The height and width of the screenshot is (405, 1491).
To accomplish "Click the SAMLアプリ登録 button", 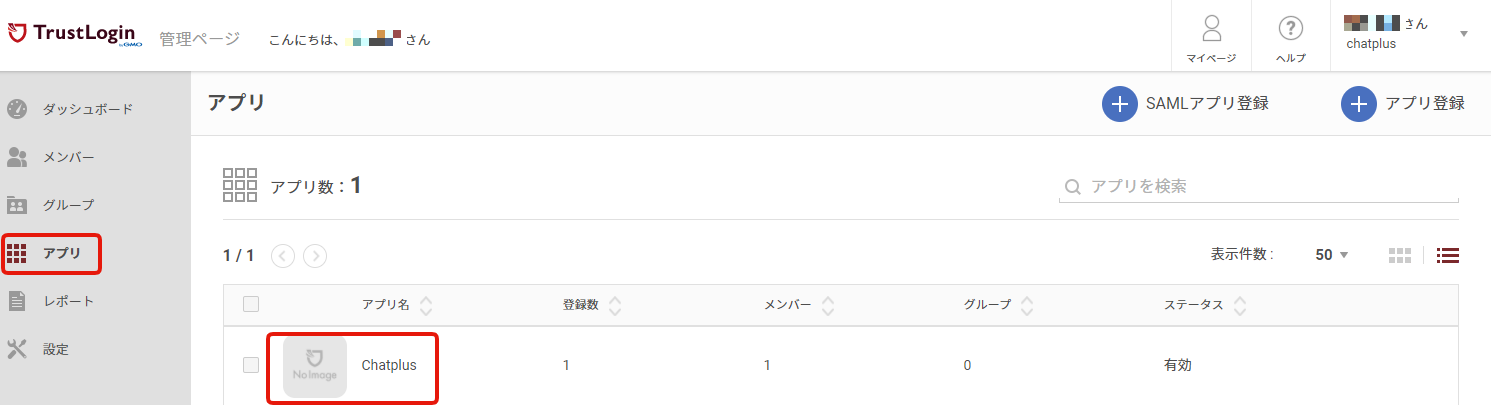I will click(x=1185, y=103).
